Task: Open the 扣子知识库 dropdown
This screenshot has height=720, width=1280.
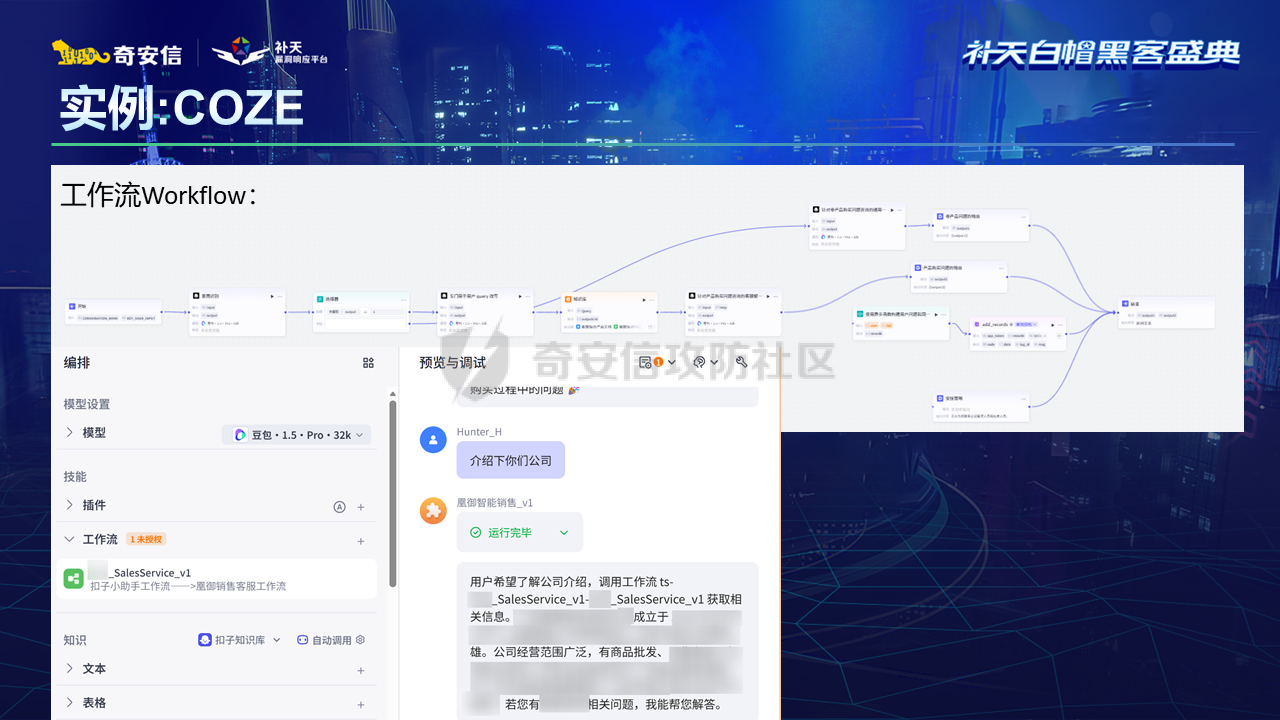Action: coord(240,640)
